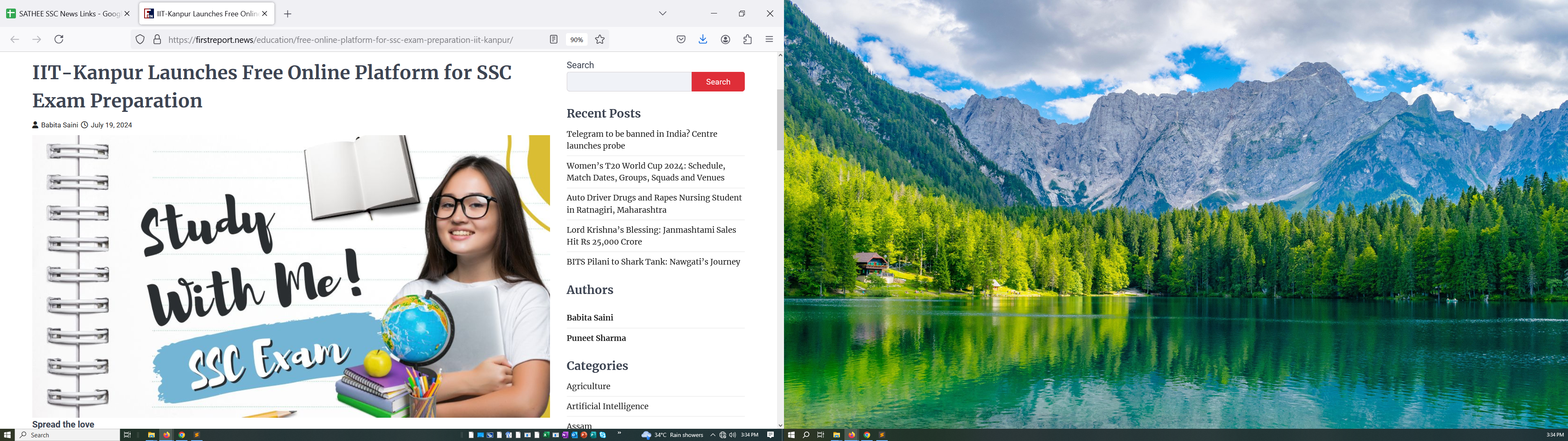Open Start menu on taskbar with search box
The image size is (1568, 441).
(x=7, y=435)
